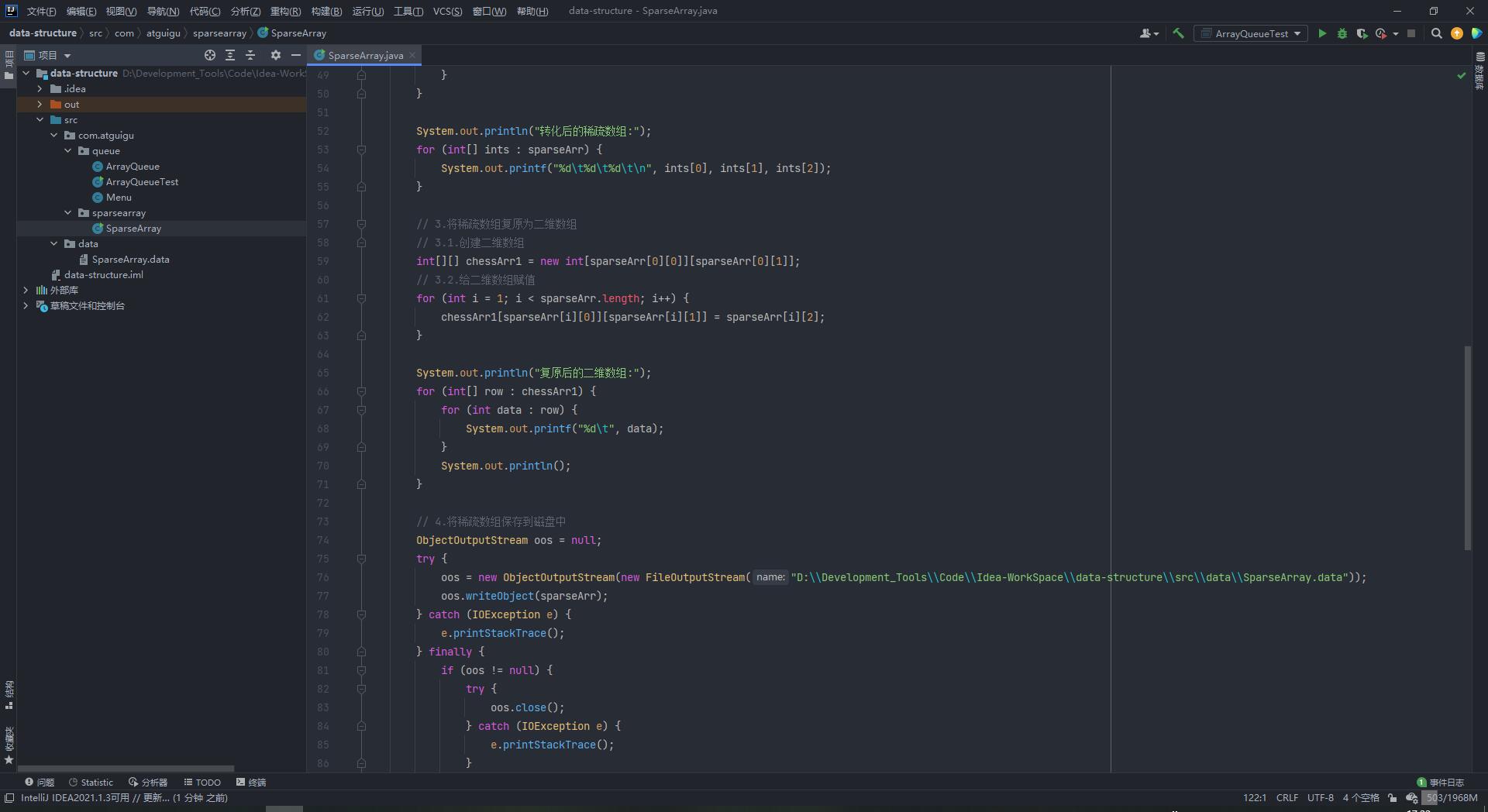Expand 草稿文件和控制台 node

point(26,306)
